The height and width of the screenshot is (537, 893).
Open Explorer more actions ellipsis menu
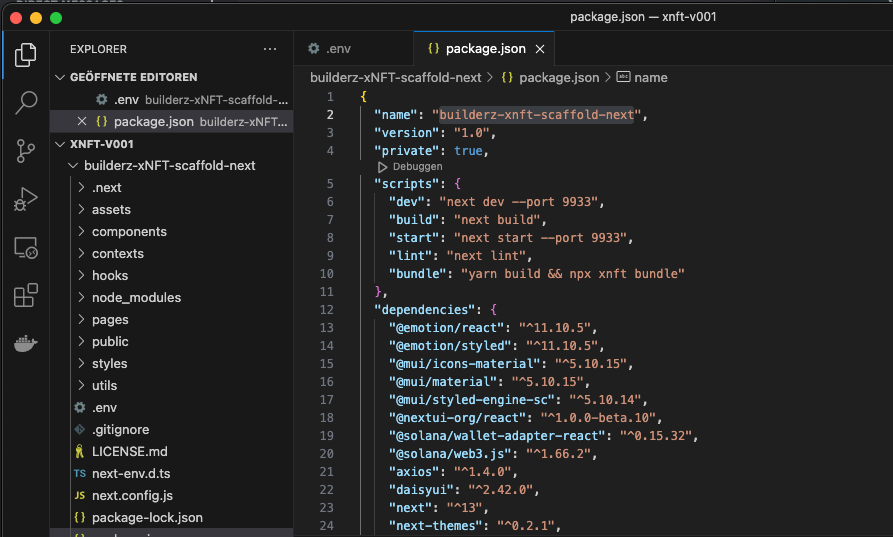[270, 49]
